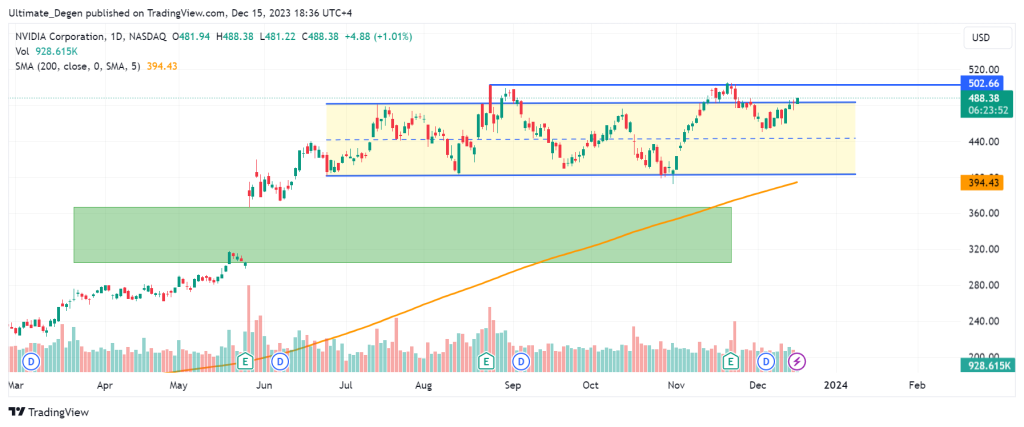Click the purple lightning event icon
Screen dimensions: 1024x427
[x=797, y=360]
